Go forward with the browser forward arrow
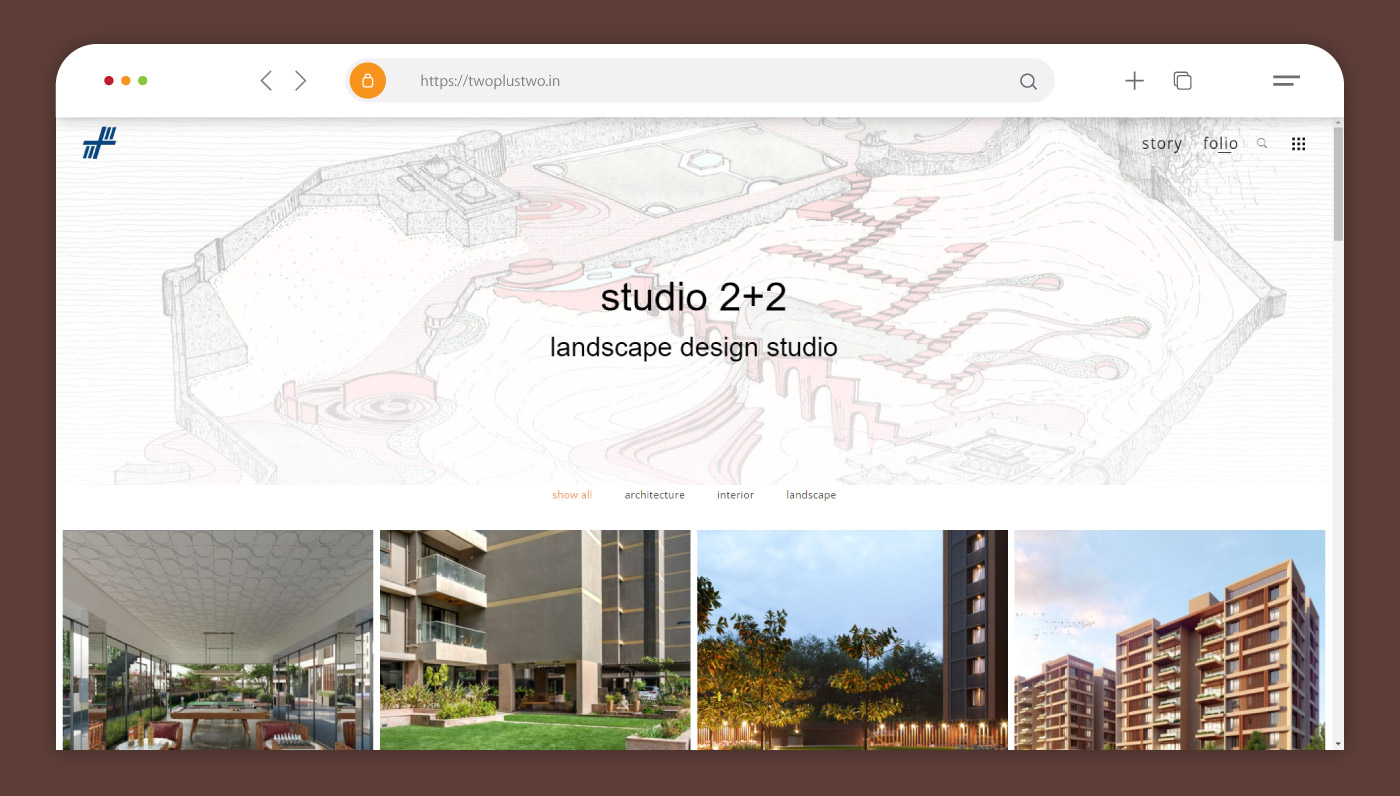The width and height of the screenshot is (1400, 796). (300, 81)
